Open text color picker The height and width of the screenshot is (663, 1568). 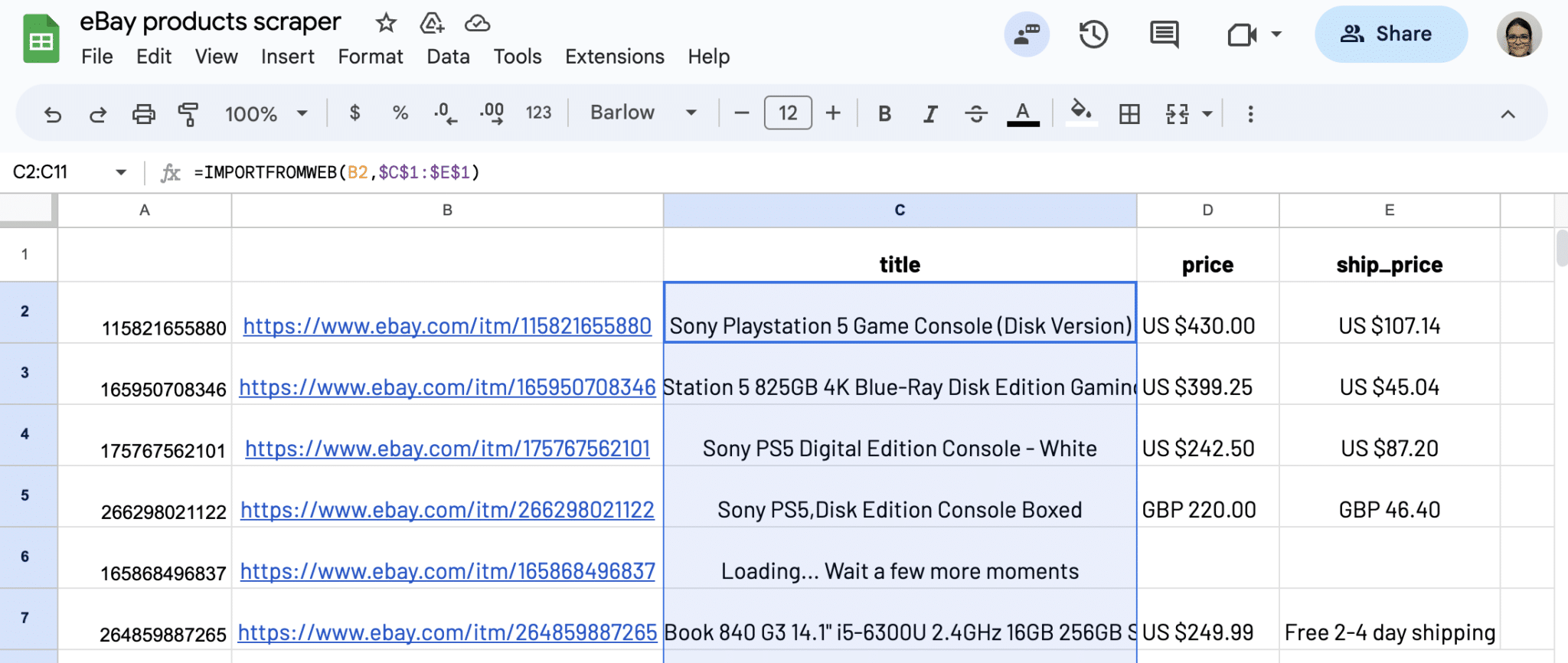pyautogui.click(x=1023, y=114)
